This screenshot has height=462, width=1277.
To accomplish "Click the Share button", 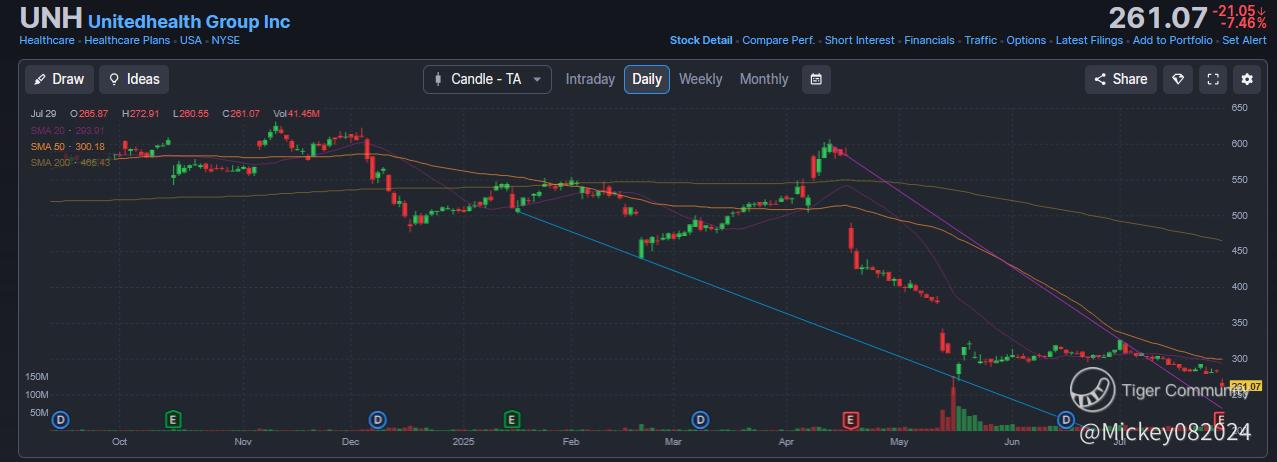I will point(1121,79).
